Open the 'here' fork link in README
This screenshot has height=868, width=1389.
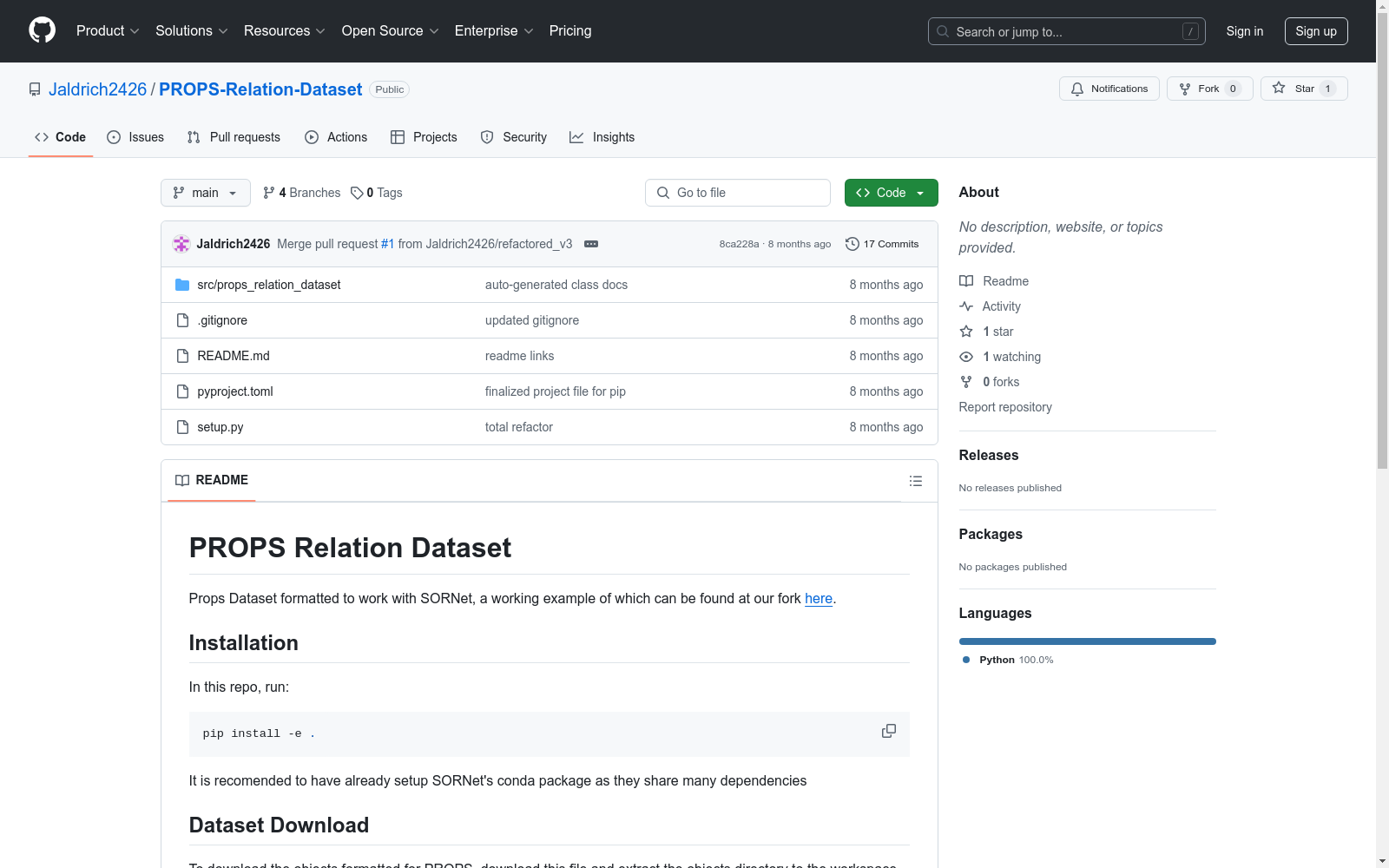[x=819, y=598]
